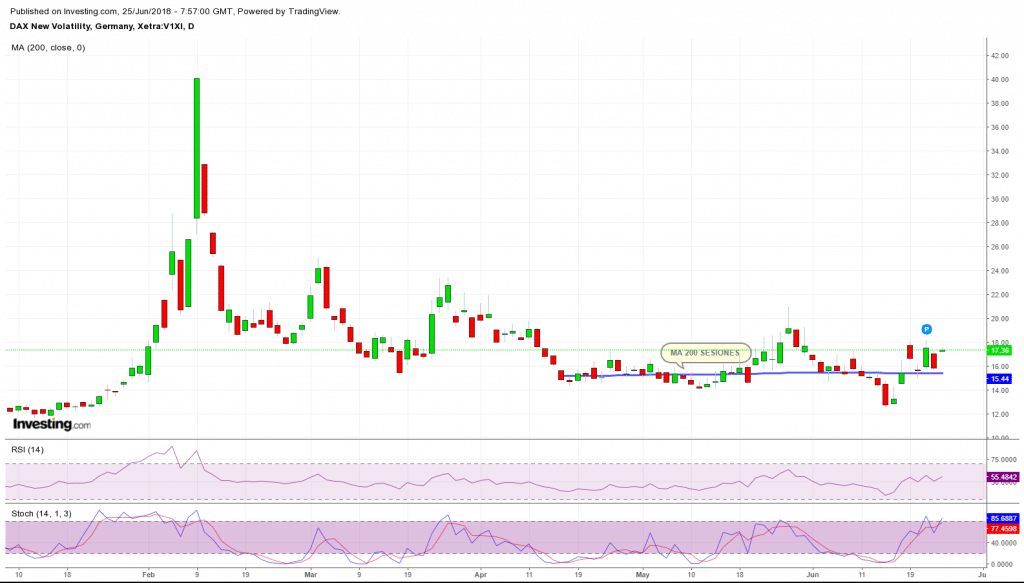Select the Feb label on the date axis
Image resolution: width=1024 pixels, height=583 pixels.
tap(148, 576)
